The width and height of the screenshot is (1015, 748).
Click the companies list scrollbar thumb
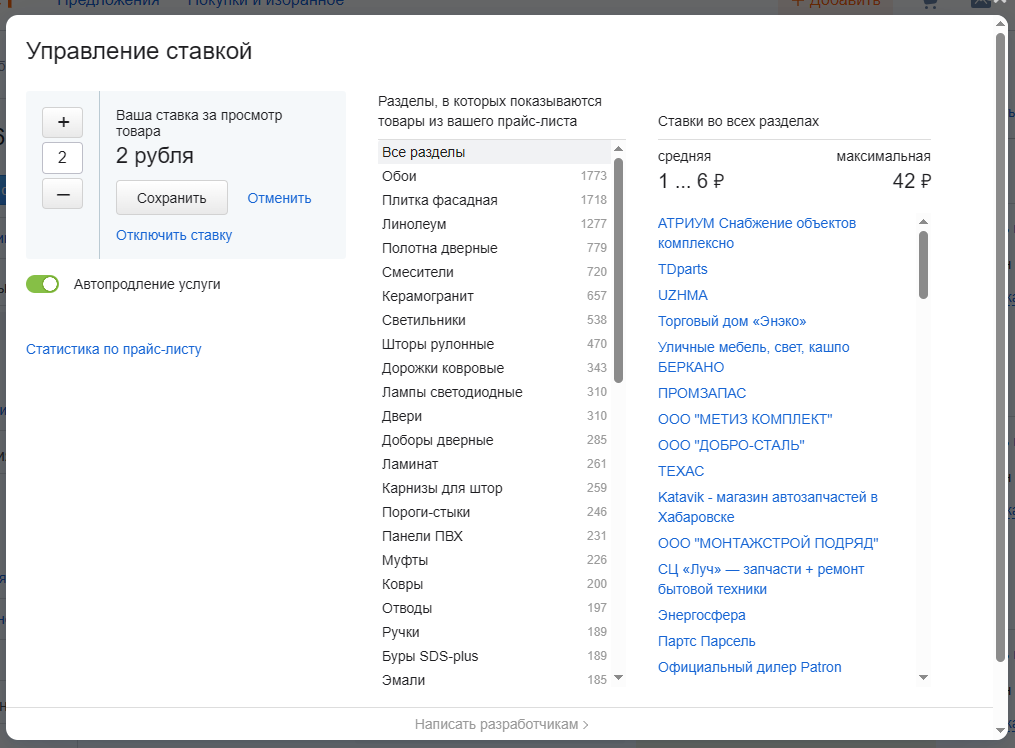(923, 265)
